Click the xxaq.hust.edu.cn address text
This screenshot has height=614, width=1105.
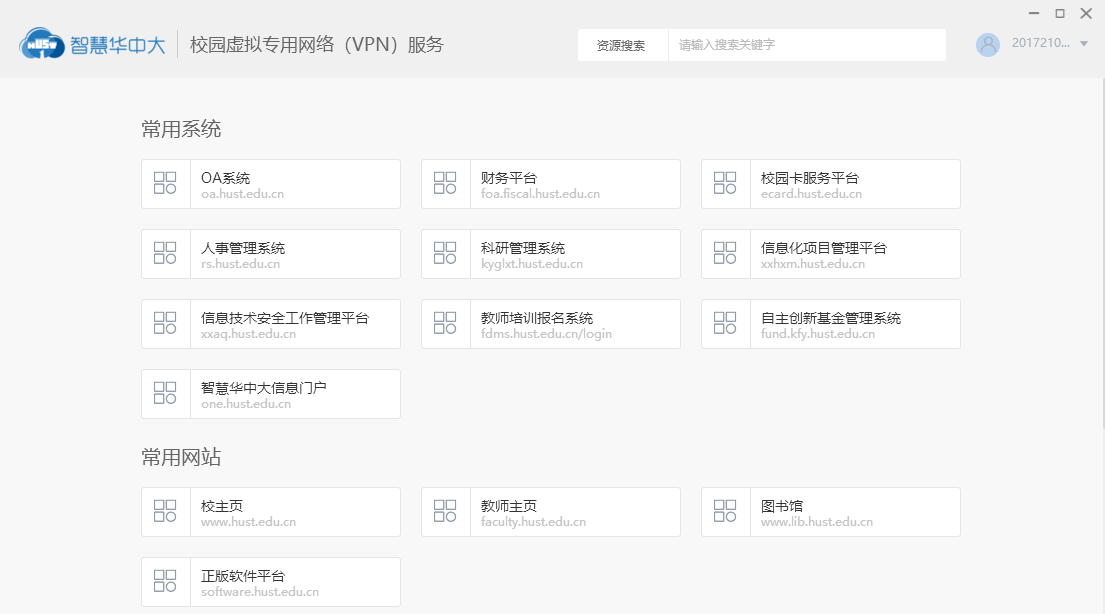pyautogui.click(x=248, y=333)
